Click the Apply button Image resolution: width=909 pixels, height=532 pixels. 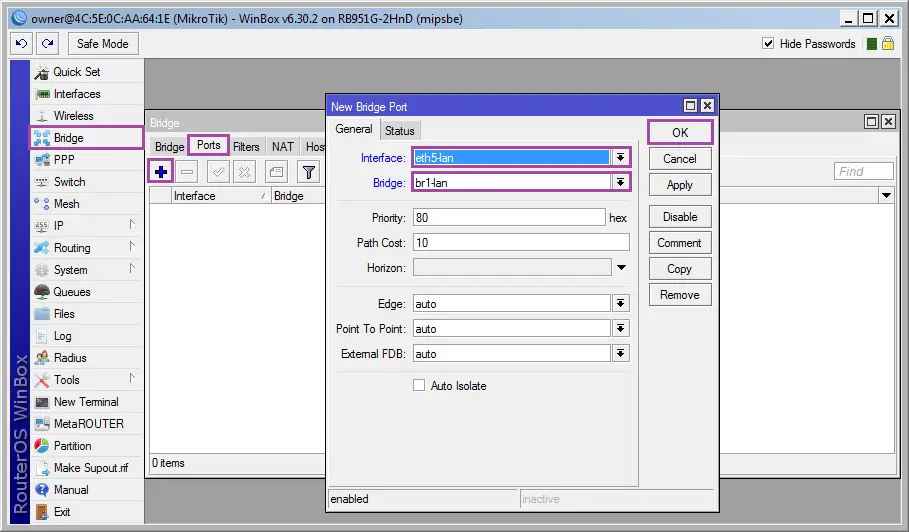(680, 185)
